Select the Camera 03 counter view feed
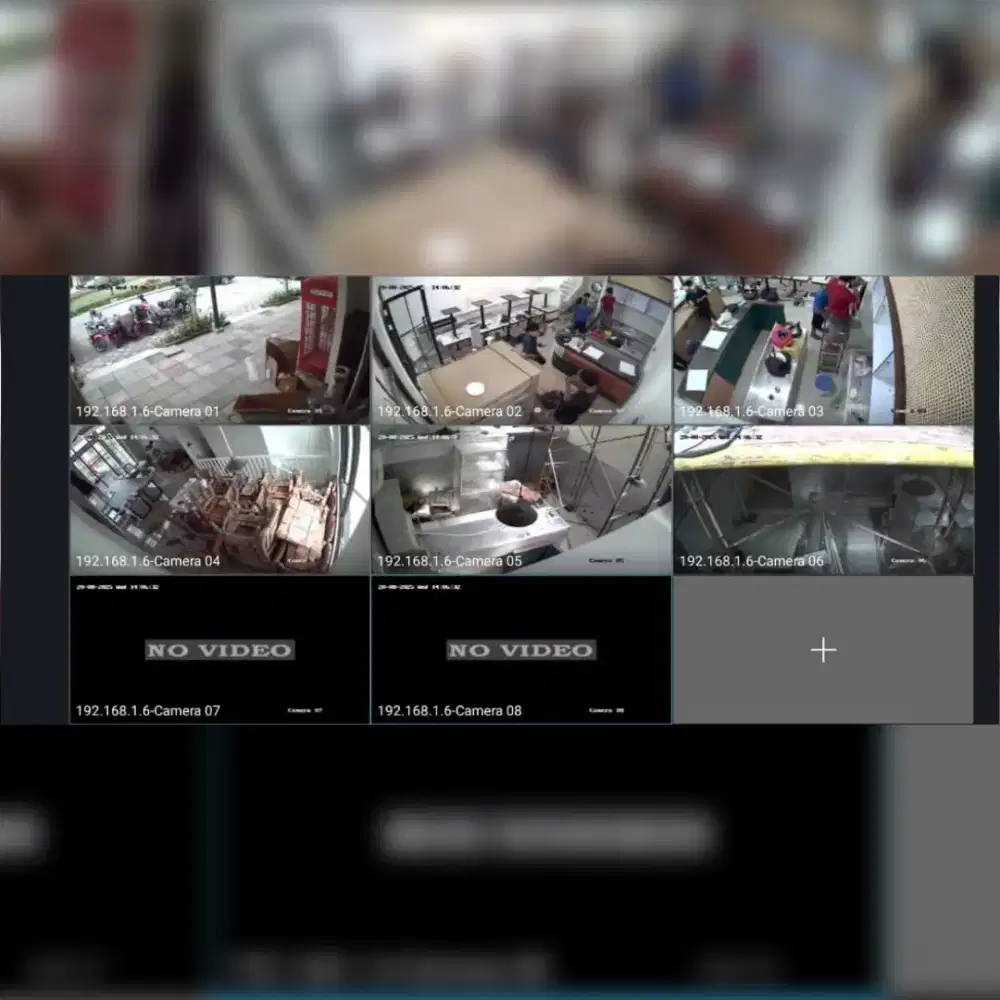The height and width of the screenshot is (1000, 1000). click(823, 345)
